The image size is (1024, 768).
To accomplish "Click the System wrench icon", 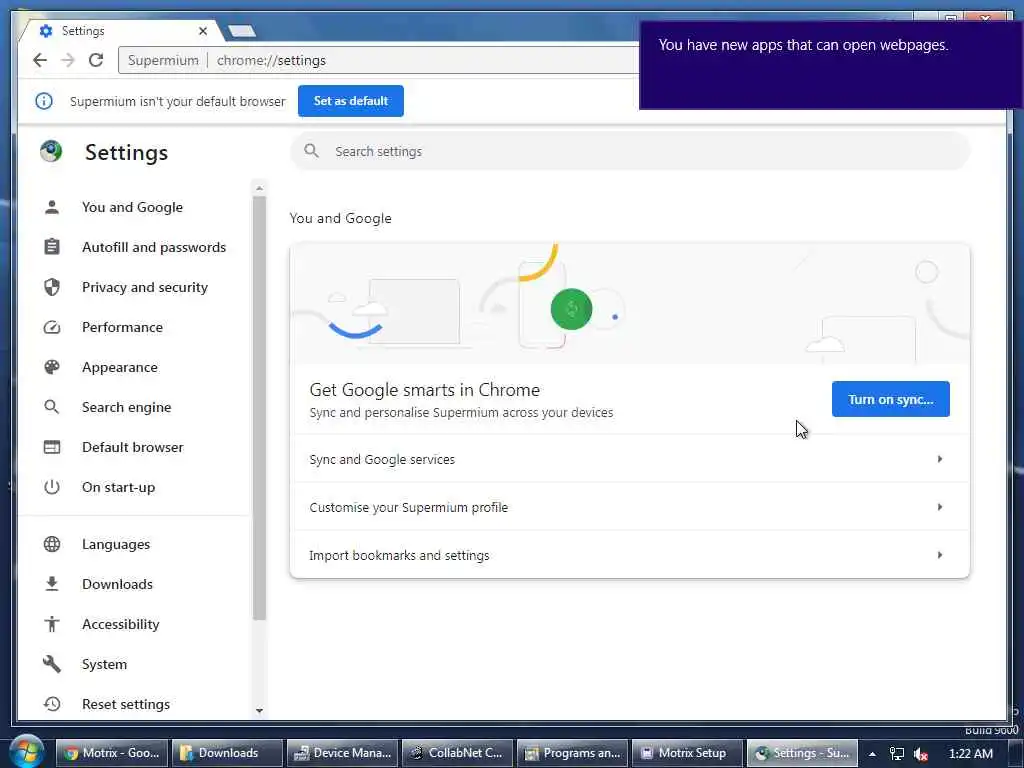I will (x=52, y=664).
